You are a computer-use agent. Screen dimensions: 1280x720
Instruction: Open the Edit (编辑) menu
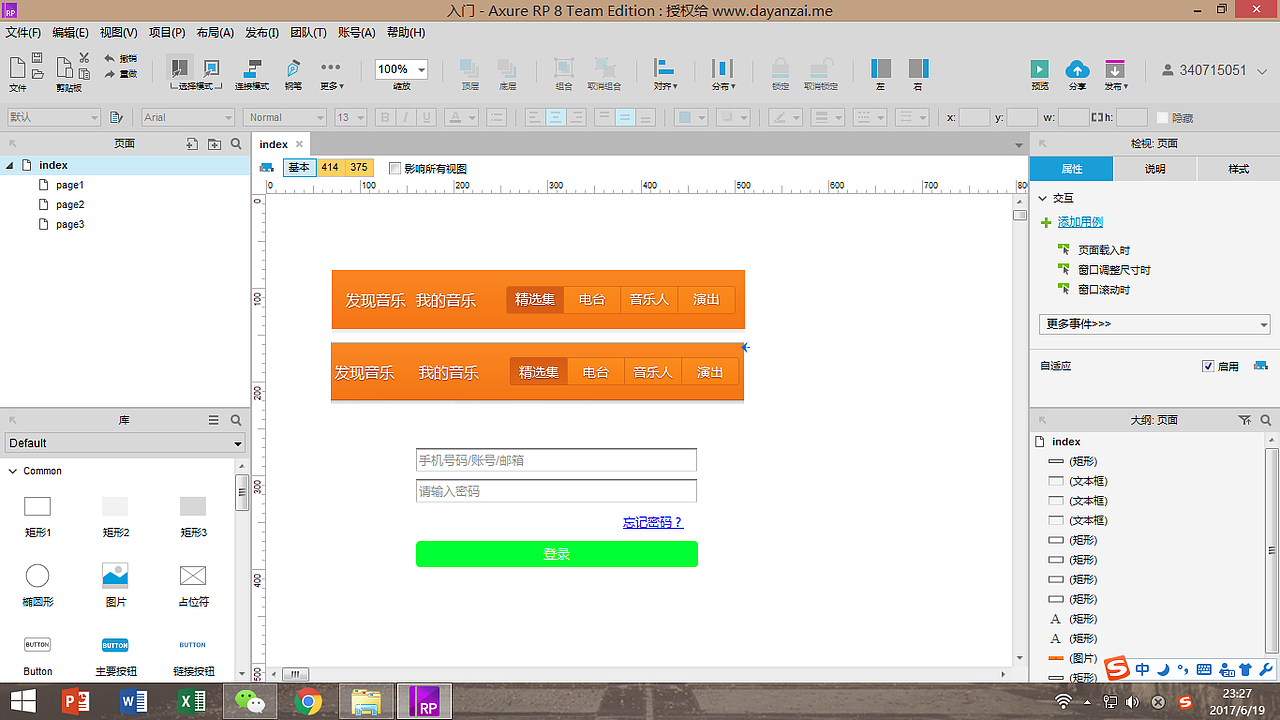click(x=70, y=33)
